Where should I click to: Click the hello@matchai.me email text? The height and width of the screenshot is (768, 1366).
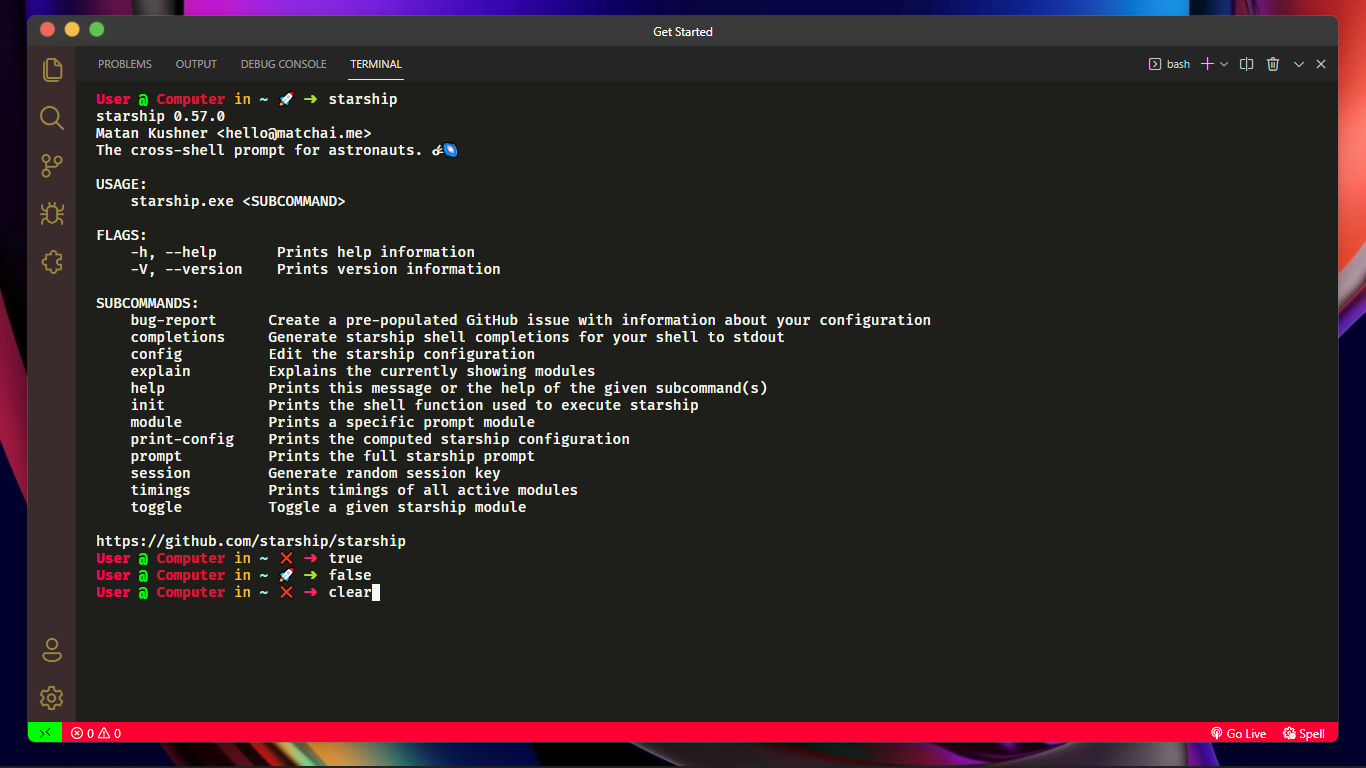(x=294, y=133)
